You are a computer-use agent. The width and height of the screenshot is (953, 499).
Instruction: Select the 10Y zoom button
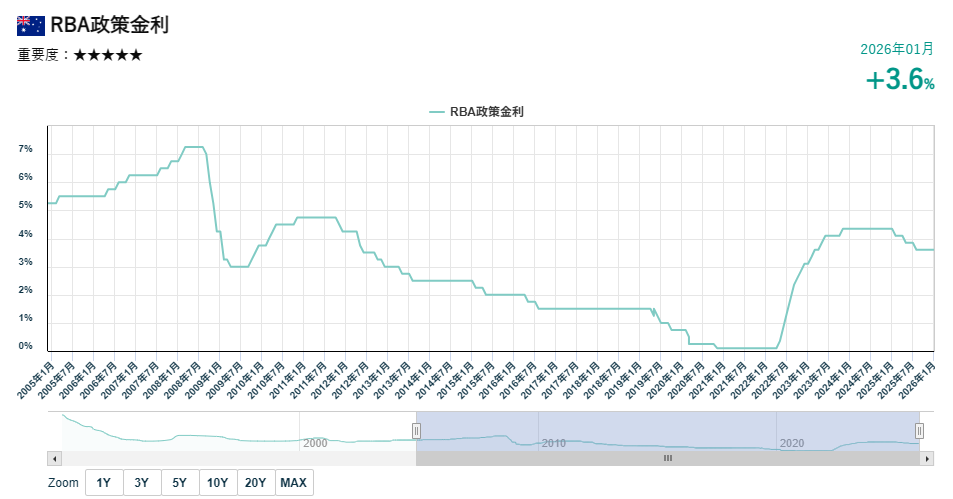tap(218, 483)
